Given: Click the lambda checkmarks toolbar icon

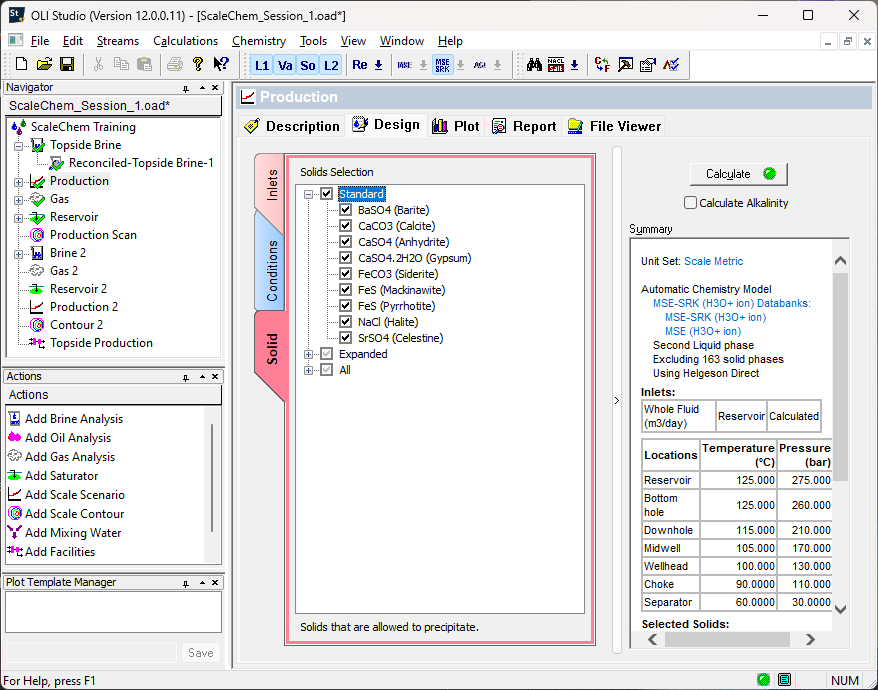Looking at the screenshot, I should pos(671,66).
